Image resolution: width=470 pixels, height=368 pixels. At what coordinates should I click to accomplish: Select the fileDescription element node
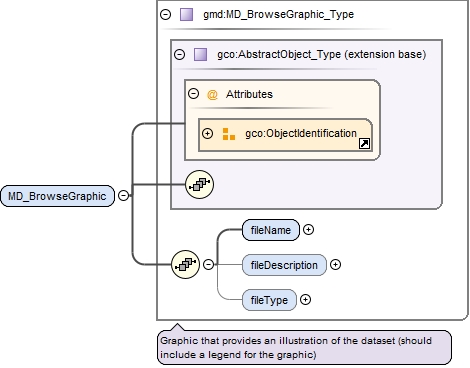[x=284, y=265]
